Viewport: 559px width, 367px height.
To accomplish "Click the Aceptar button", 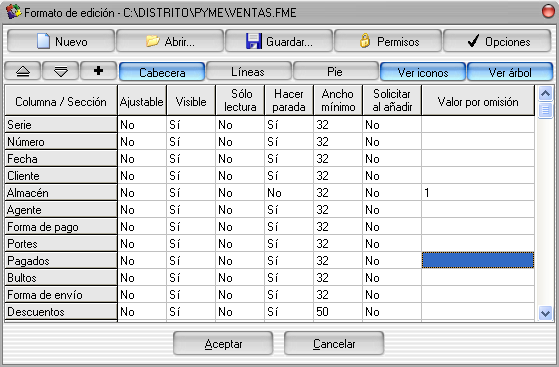I will pyautogui.click(x=223, y=343).
